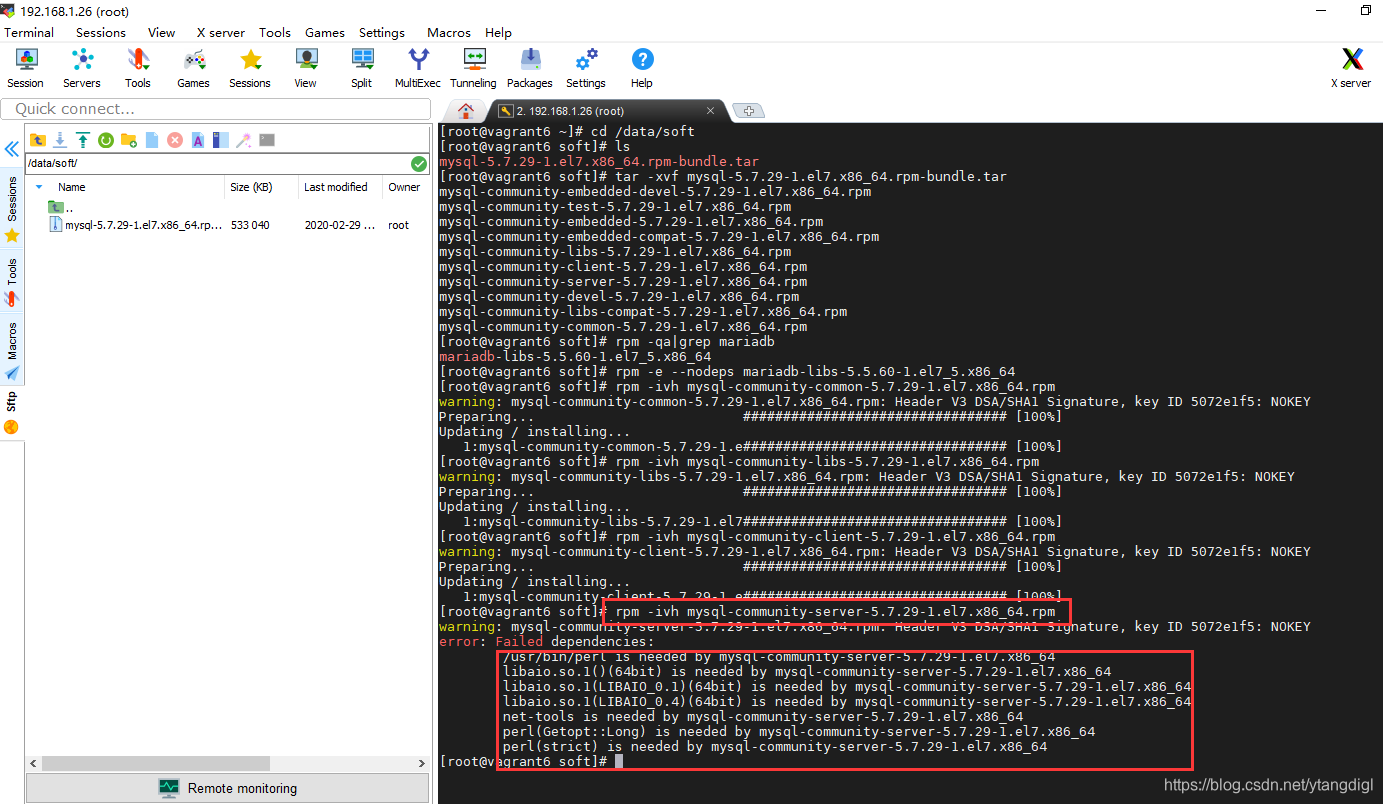
Task: Open the Macros menu
Action: click(449, 32)
